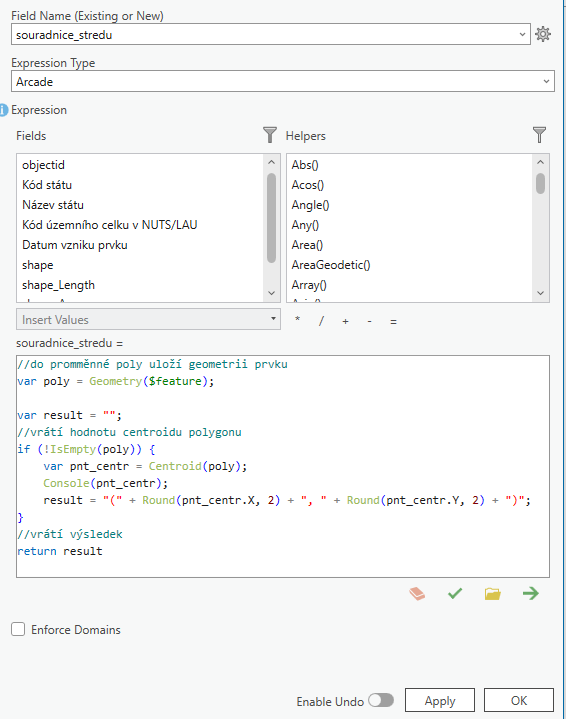Filter the Helpers list with funnel icon
Viewport: 566px width, 719px height.
pyautogui.click(x=539, y=135)
